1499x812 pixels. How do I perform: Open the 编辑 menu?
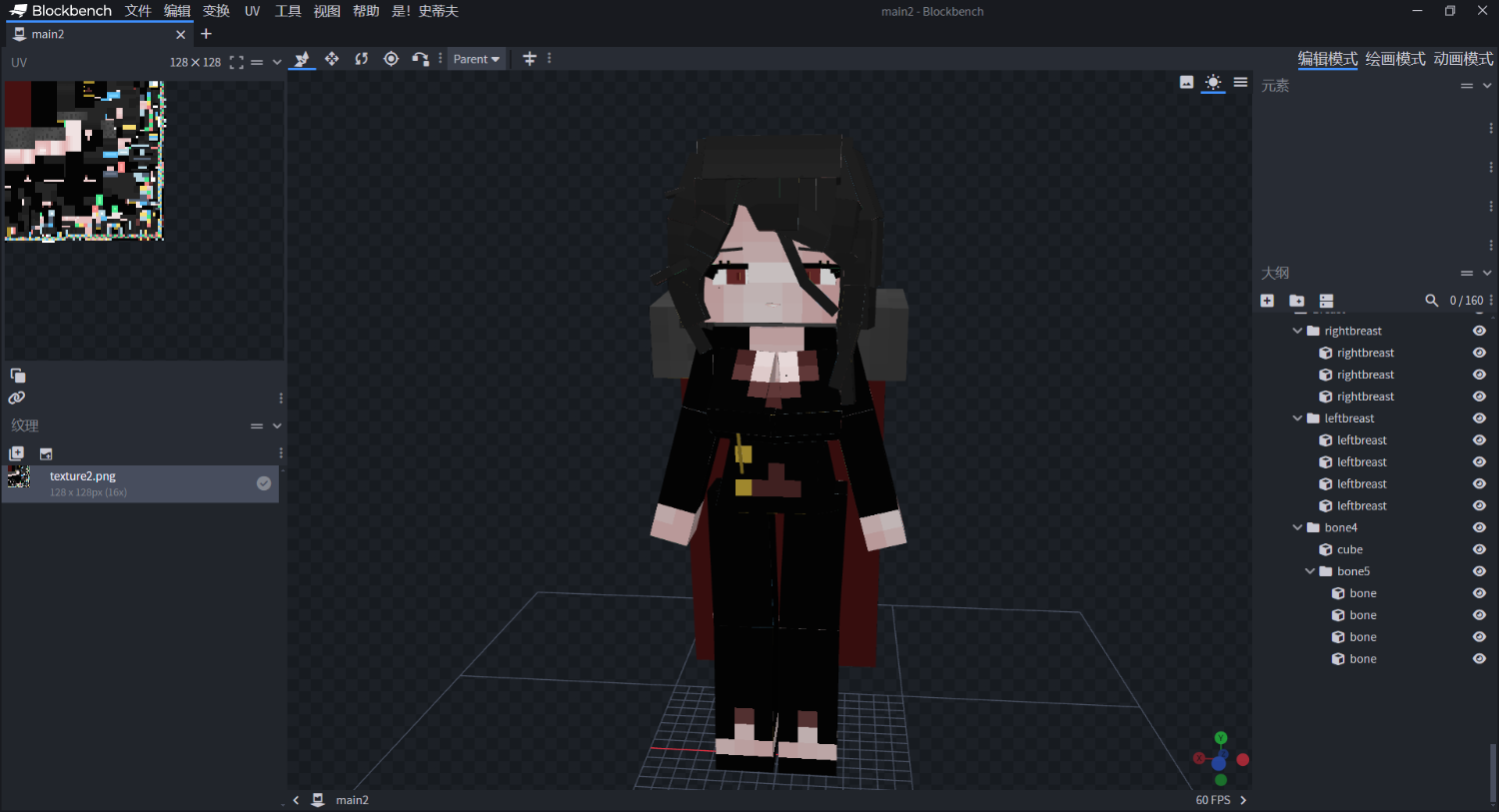click(177, 11)
